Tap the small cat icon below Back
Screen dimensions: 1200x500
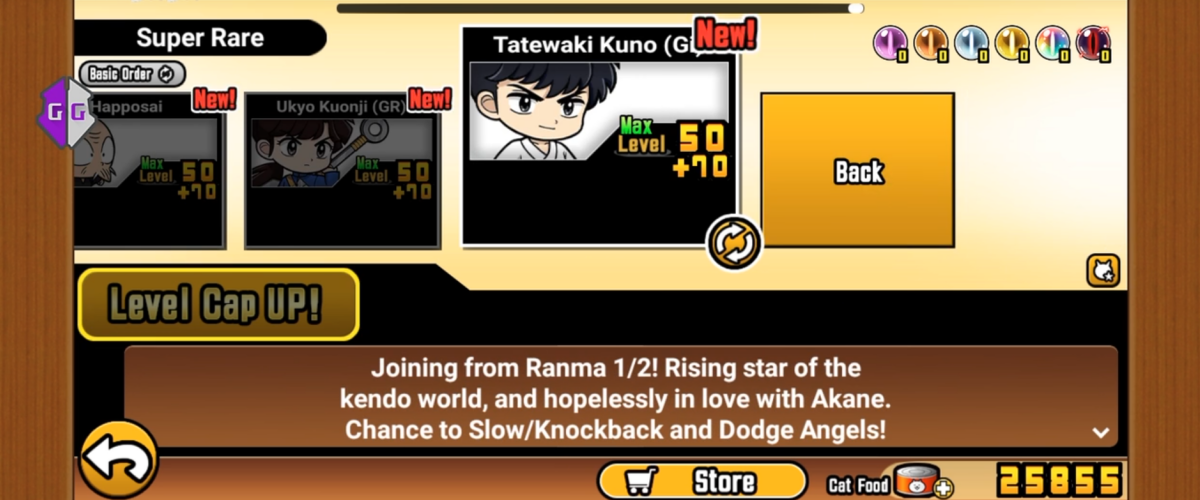click(x=1103, y=270)
